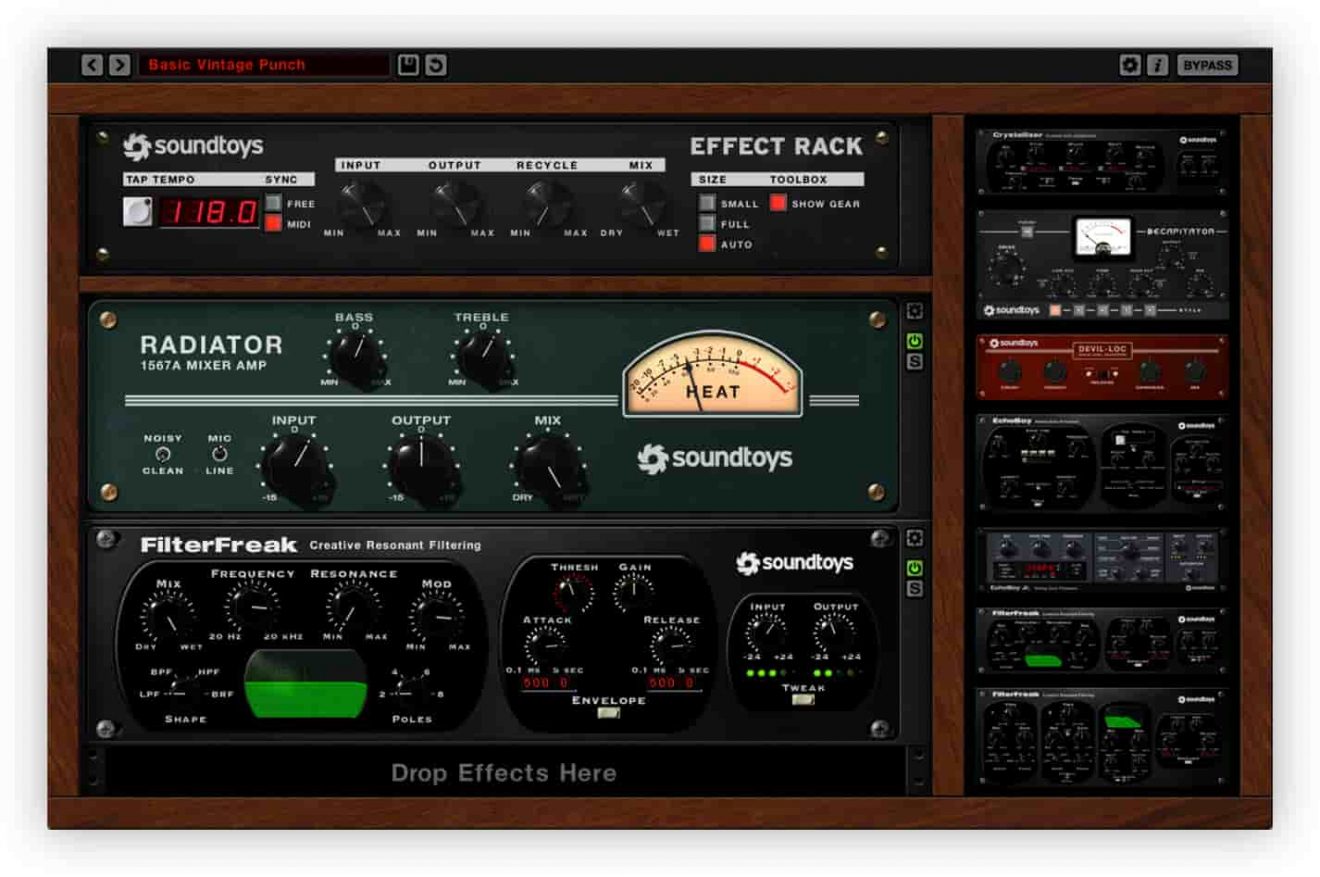Open the Radiator module settings gear
Screen dimensions: 1320x877
pyautogui.click(x=915, y=311)
